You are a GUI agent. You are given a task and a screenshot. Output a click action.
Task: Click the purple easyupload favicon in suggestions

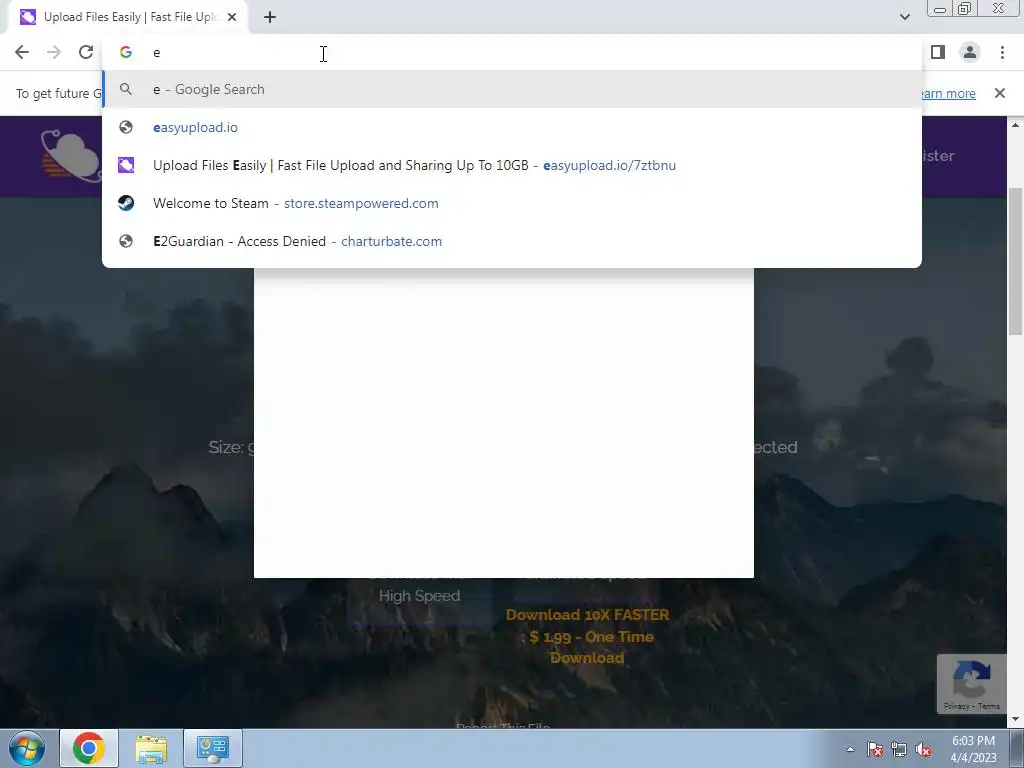pyautogui.click(x=126, y=165)
